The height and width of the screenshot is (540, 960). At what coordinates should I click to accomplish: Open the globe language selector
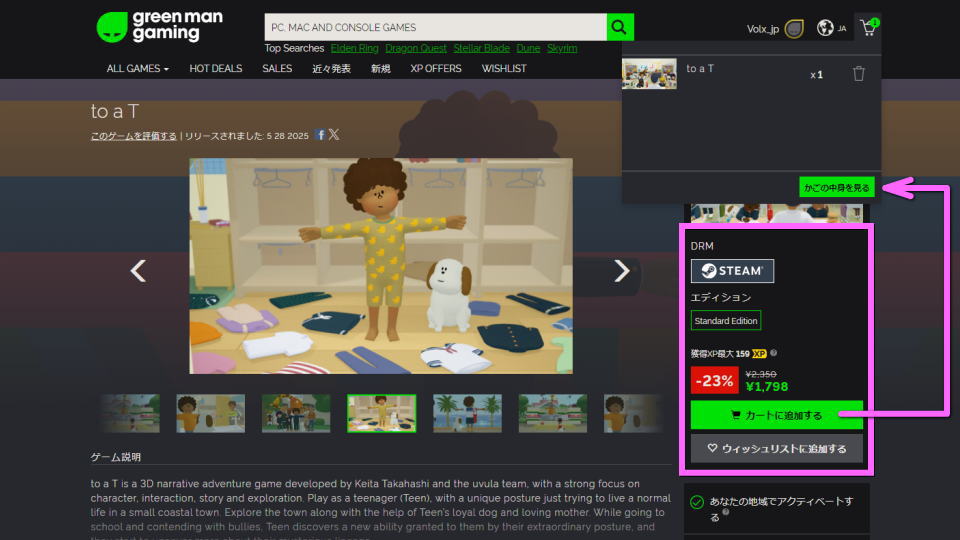point(825,28)
